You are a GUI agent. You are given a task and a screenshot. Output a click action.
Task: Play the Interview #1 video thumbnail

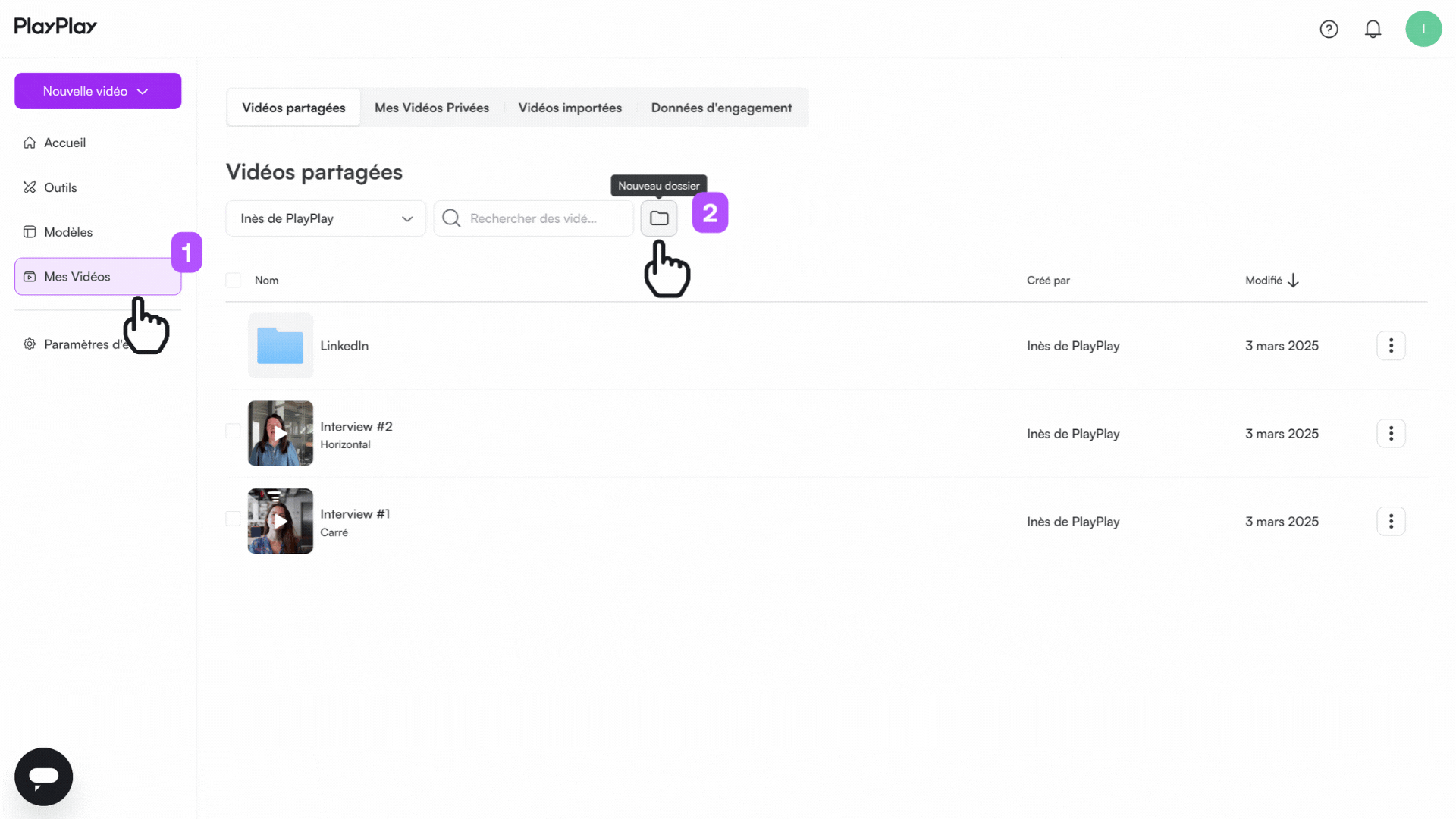pos(280,521)
